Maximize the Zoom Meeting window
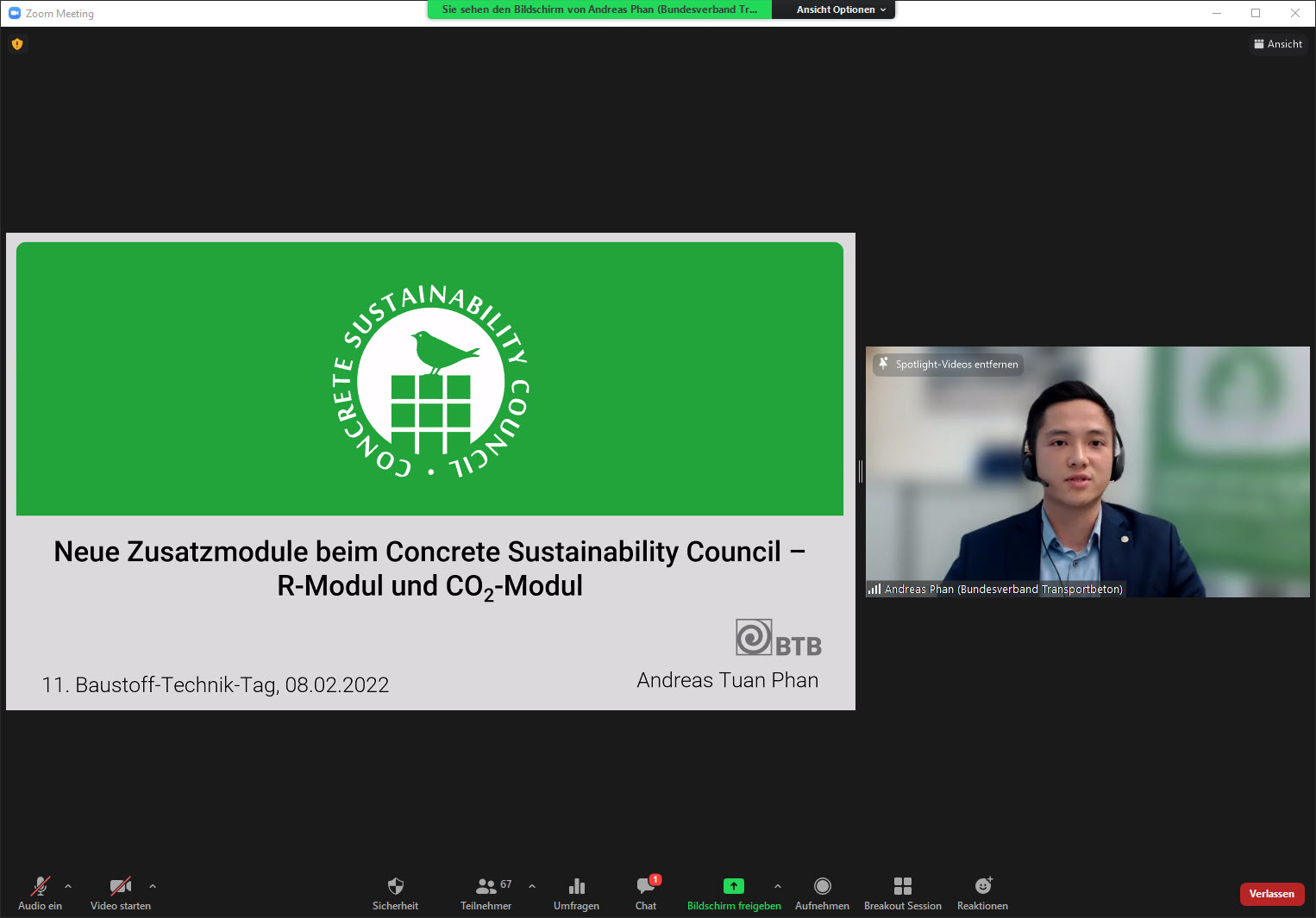1316x918 pixels. pos(1256,13)
